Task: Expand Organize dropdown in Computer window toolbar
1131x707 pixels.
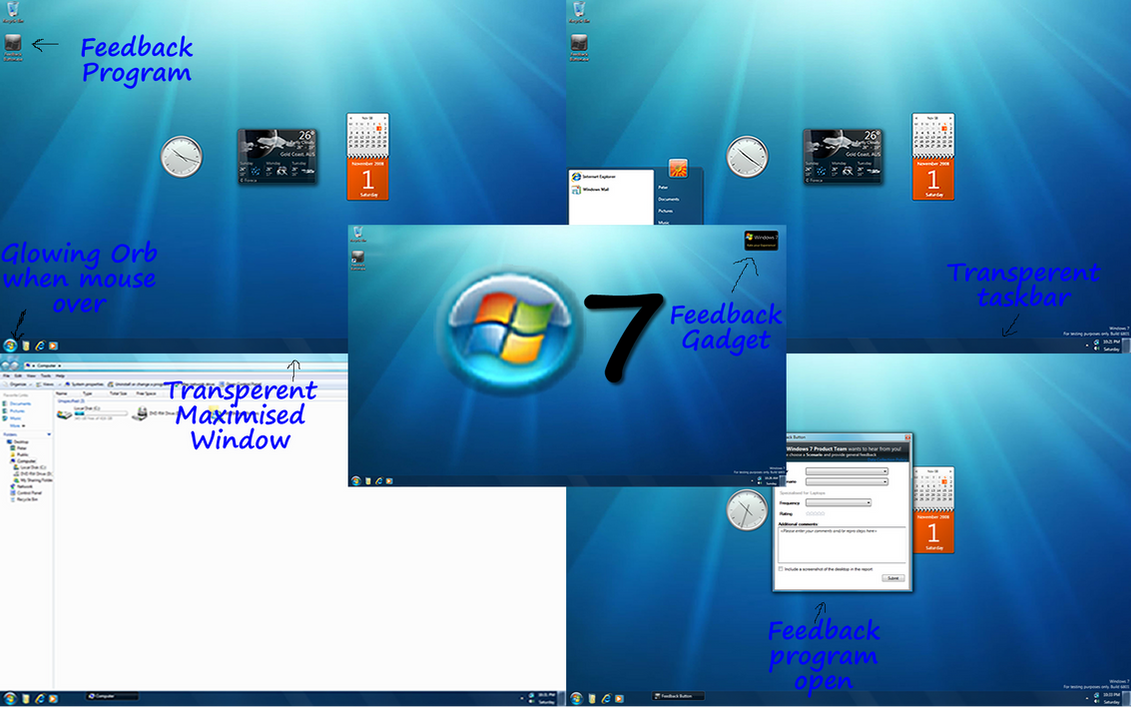Action: (18, 385)
